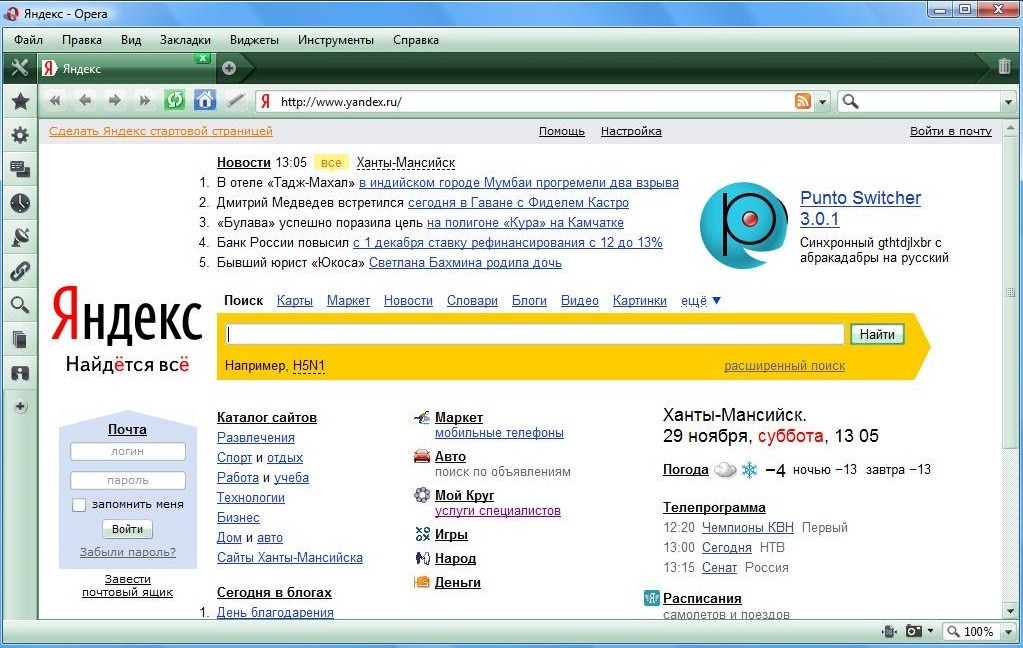Click the camera icon in status bar
Viewport: 1023px width, 648px height.
(914, 631)
